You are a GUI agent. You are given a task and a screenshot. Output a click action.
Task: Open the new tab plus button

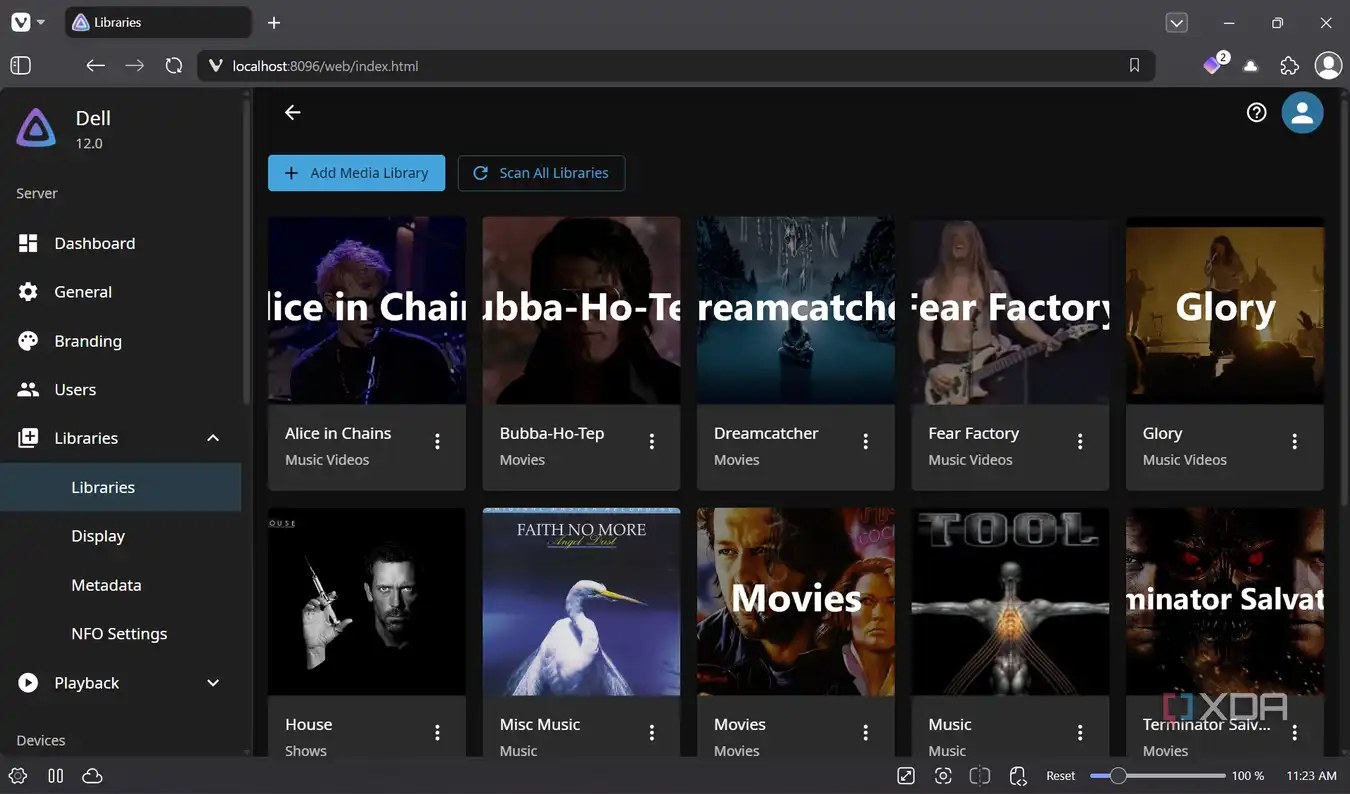tap(274, 22)
